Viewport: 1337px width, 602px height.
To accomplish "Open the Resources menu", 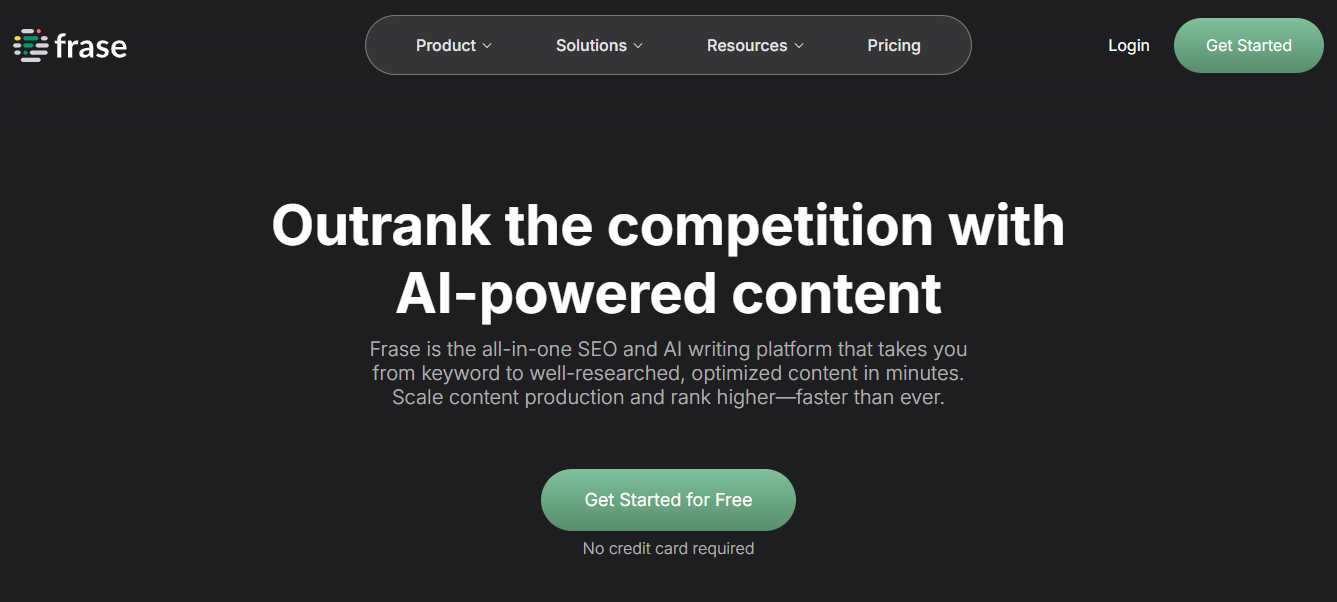I will point(746,45).
